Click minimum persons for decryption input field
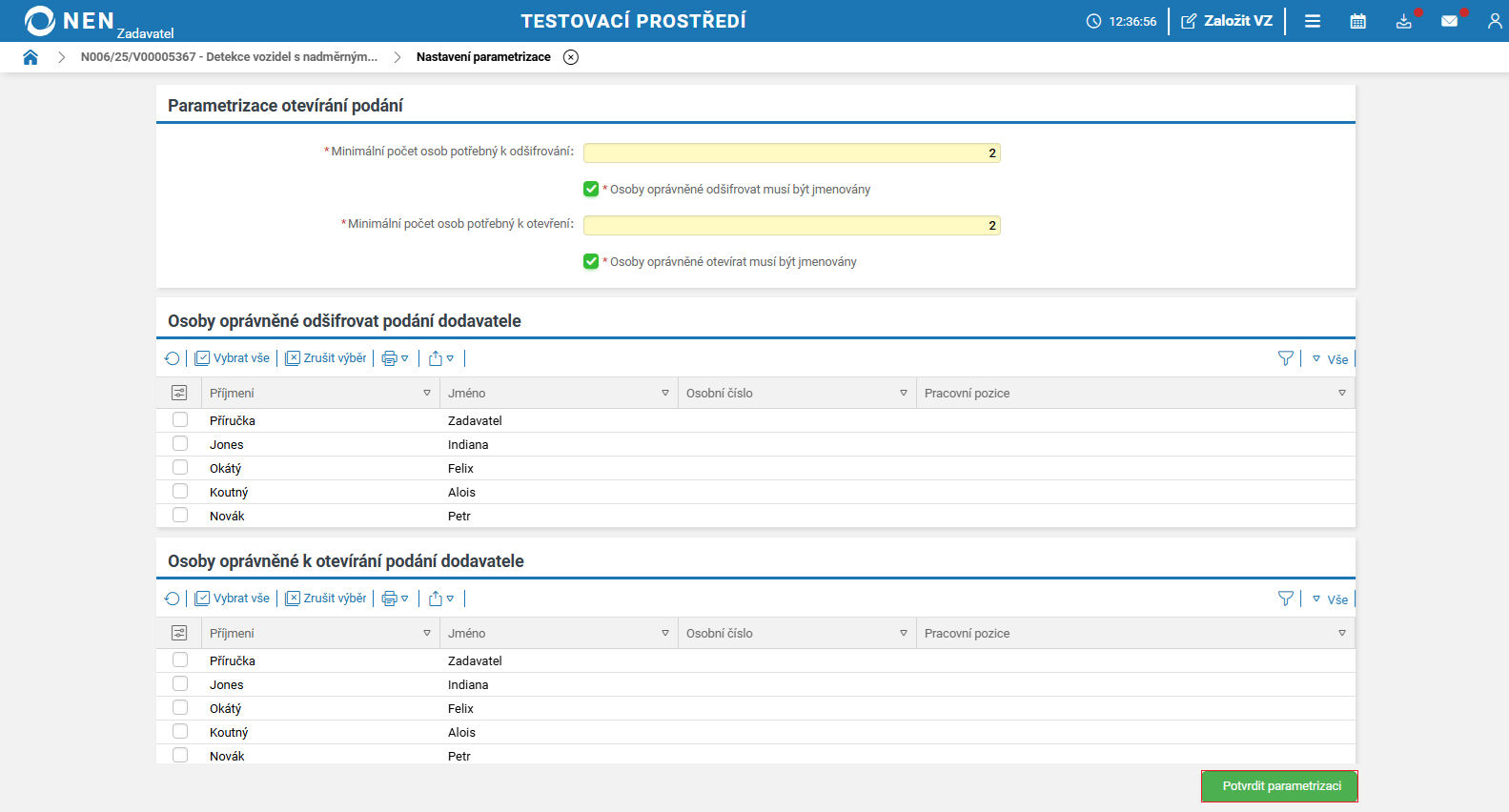This screenshot has height=812, width=1509. [x=791, y=152]
